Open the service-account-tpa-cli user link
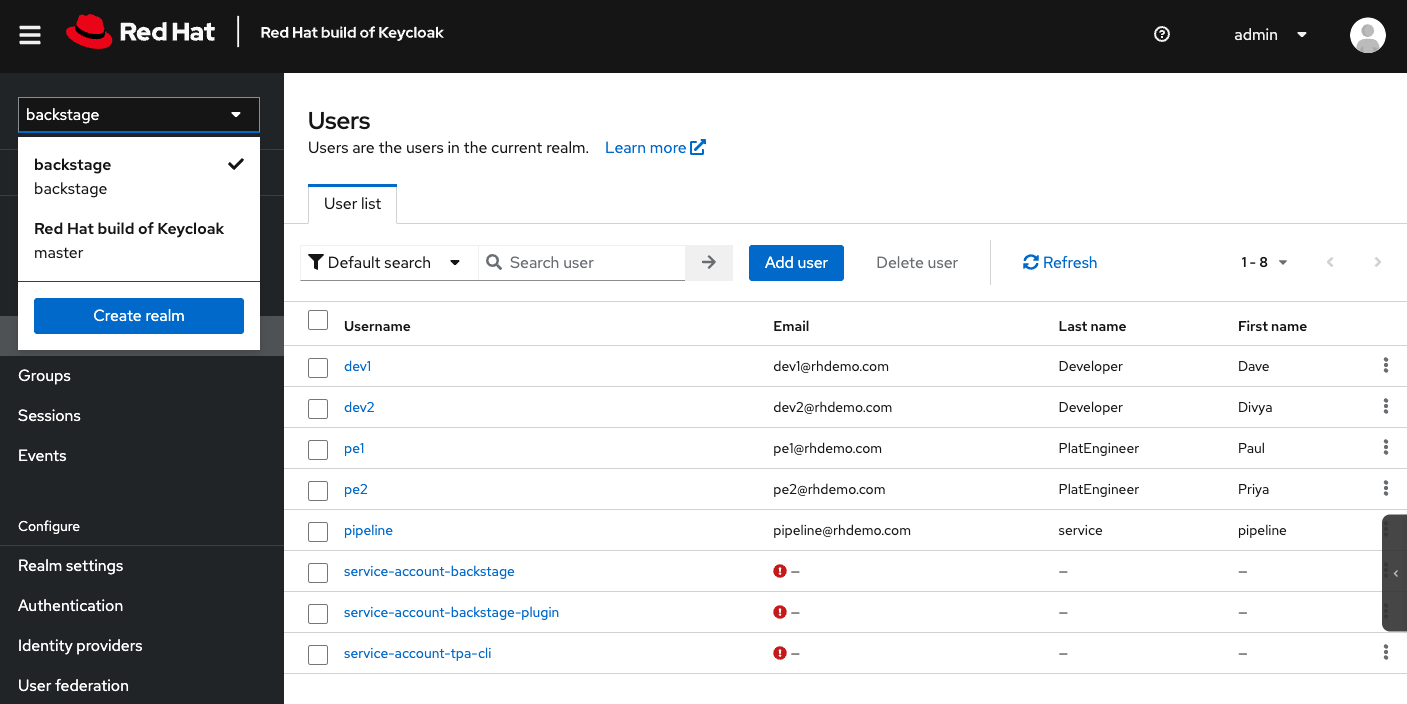The height and width of the screenshot is (704, 1407). coord(417,653)
